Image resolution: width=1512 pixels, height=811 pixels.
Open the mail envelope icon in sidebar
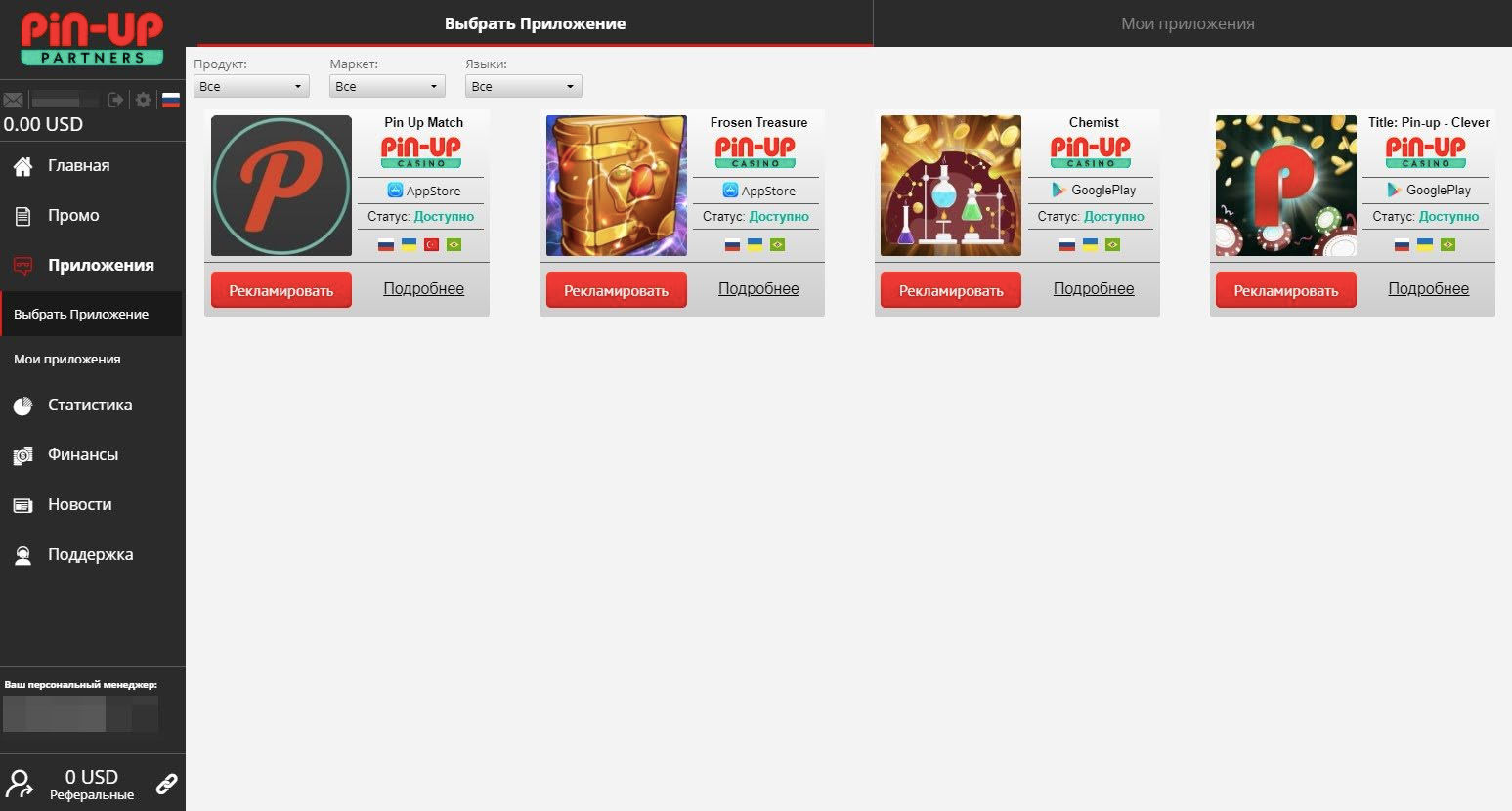point(14,100)
